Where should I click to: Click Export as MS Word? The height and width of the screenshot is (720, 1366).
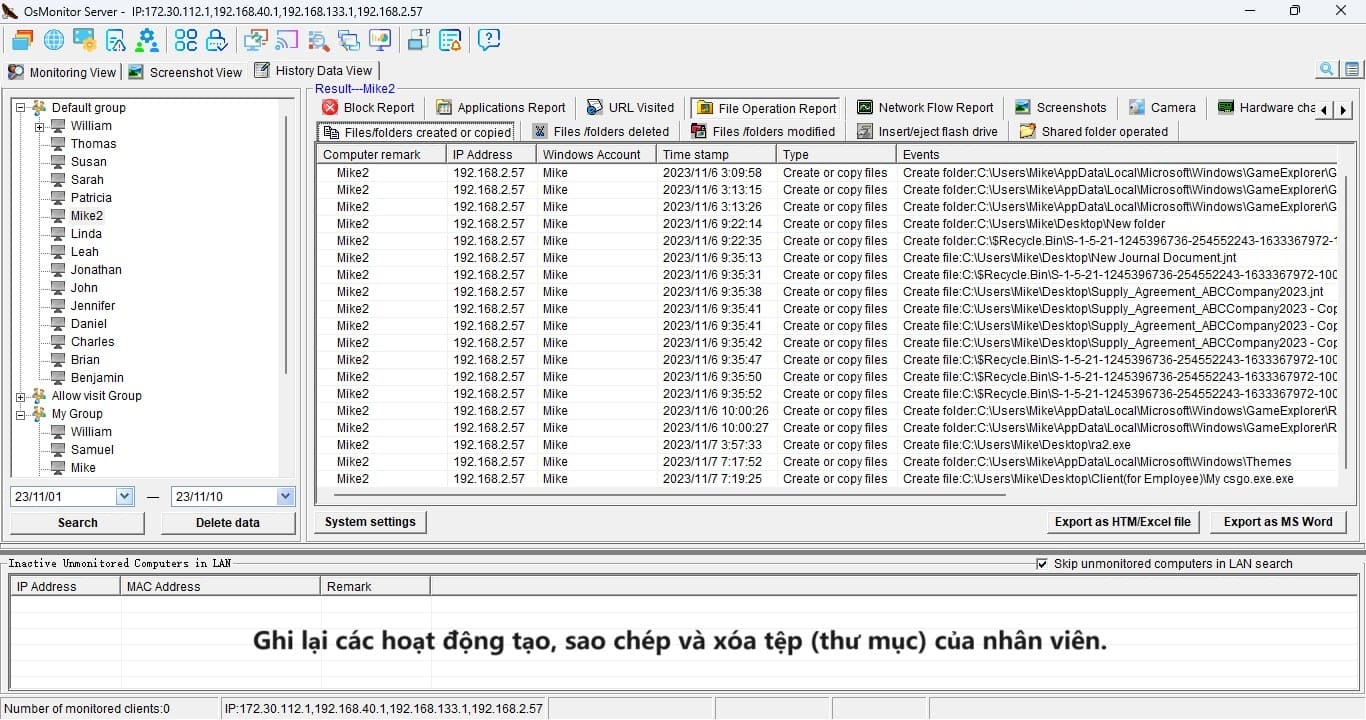[1278, 522]
